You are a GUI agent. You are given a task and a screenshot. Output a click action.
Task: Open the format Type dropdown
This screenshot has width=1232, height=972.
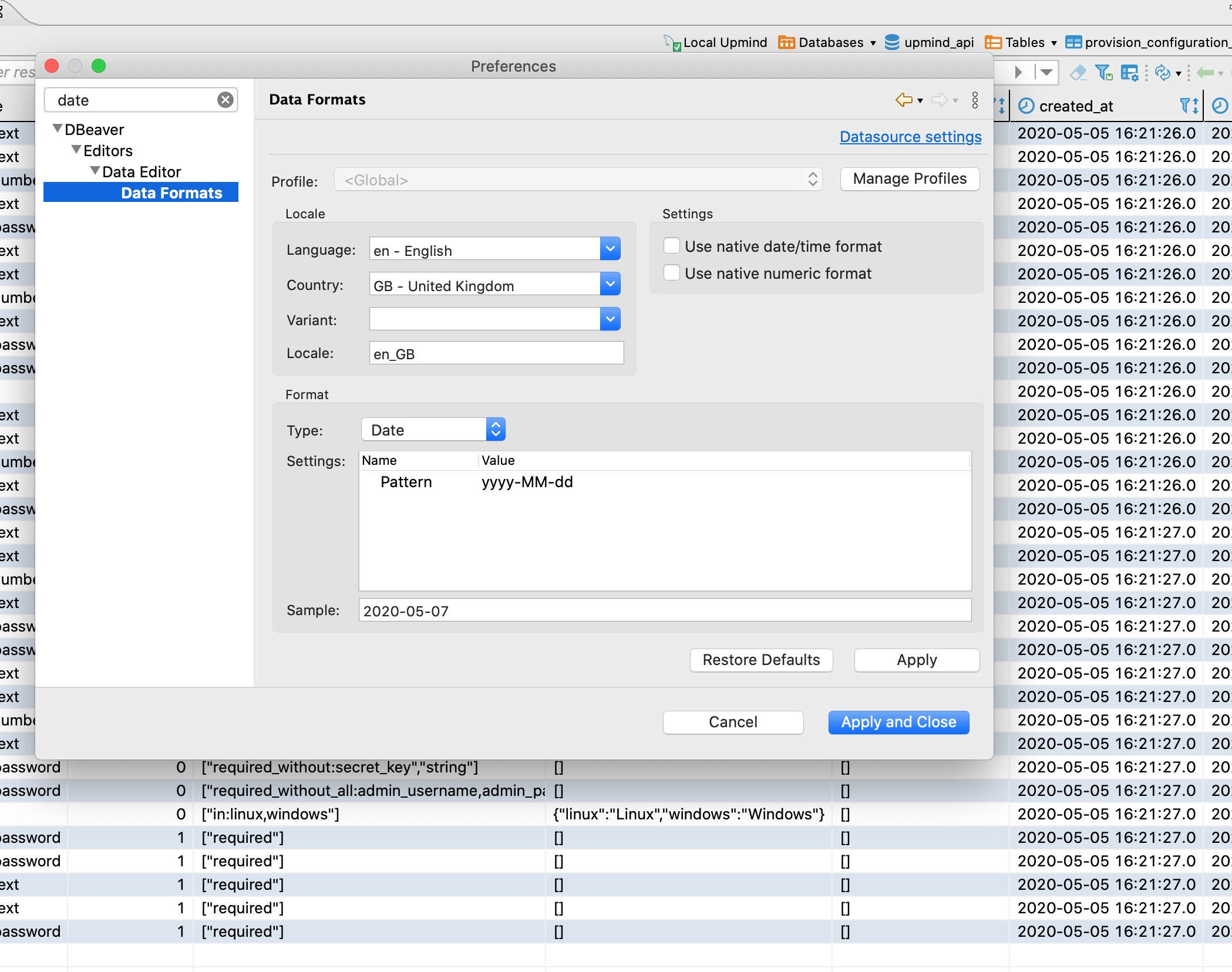point(495,429)
